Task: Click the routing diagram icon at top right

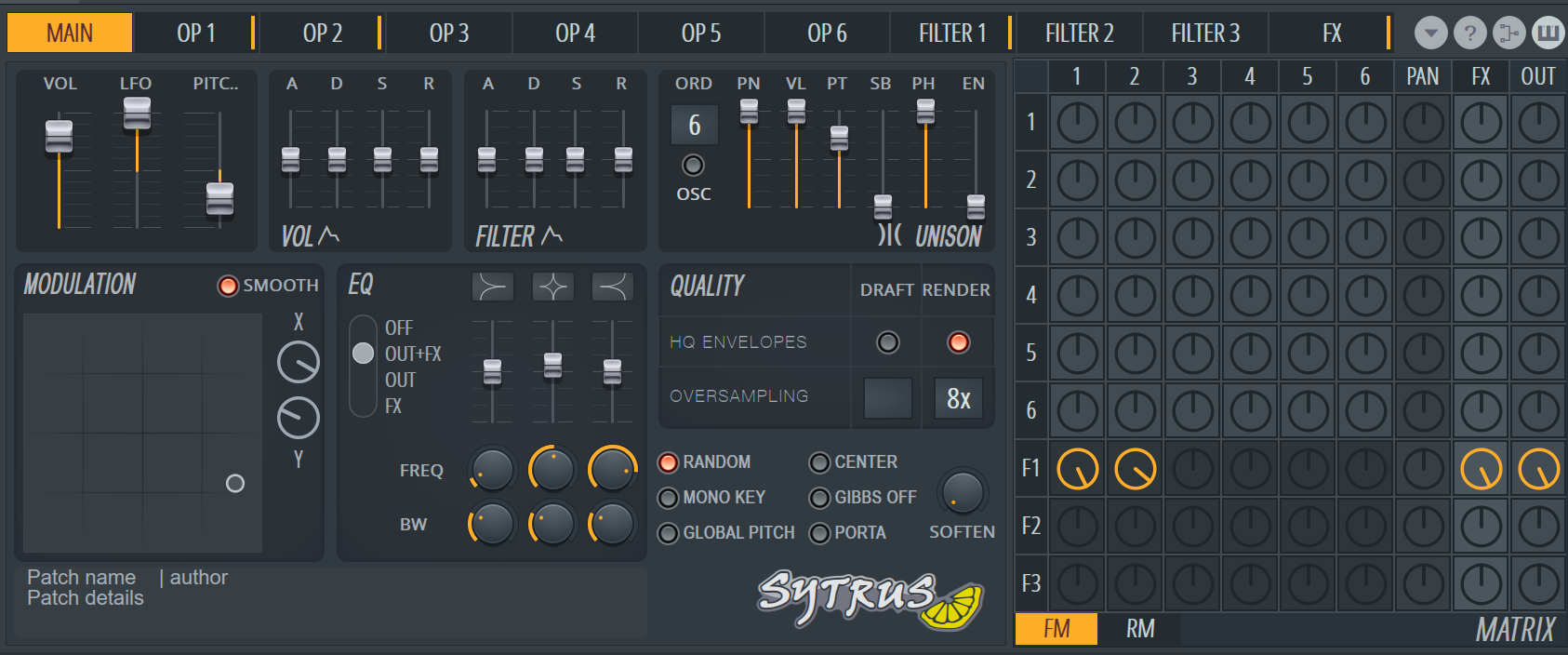Action: [x=1509, y=33]
